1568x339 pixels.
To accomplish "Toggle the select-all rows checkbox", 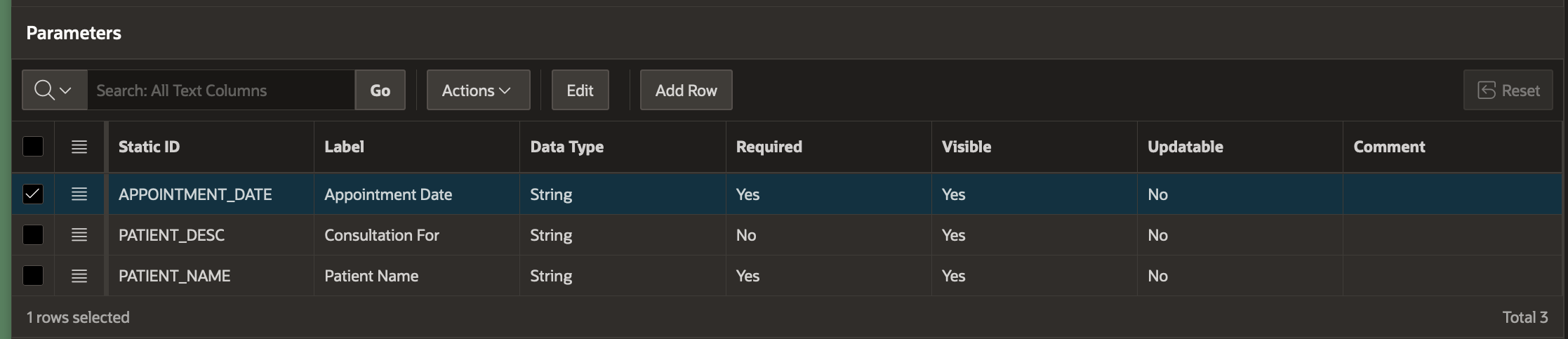I will [x=33, y=147].
